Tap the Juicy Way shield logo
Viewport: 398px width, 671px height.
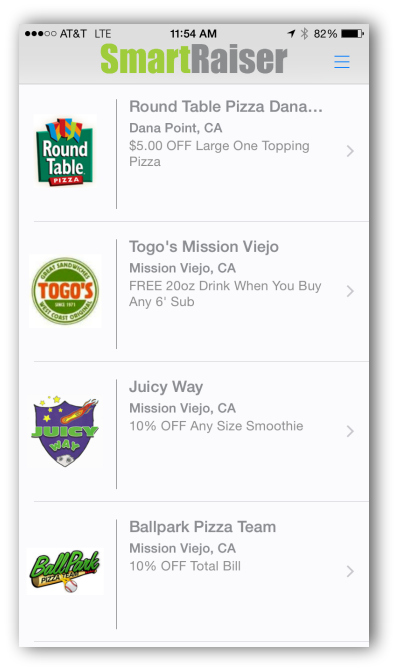tap(65, 431)
